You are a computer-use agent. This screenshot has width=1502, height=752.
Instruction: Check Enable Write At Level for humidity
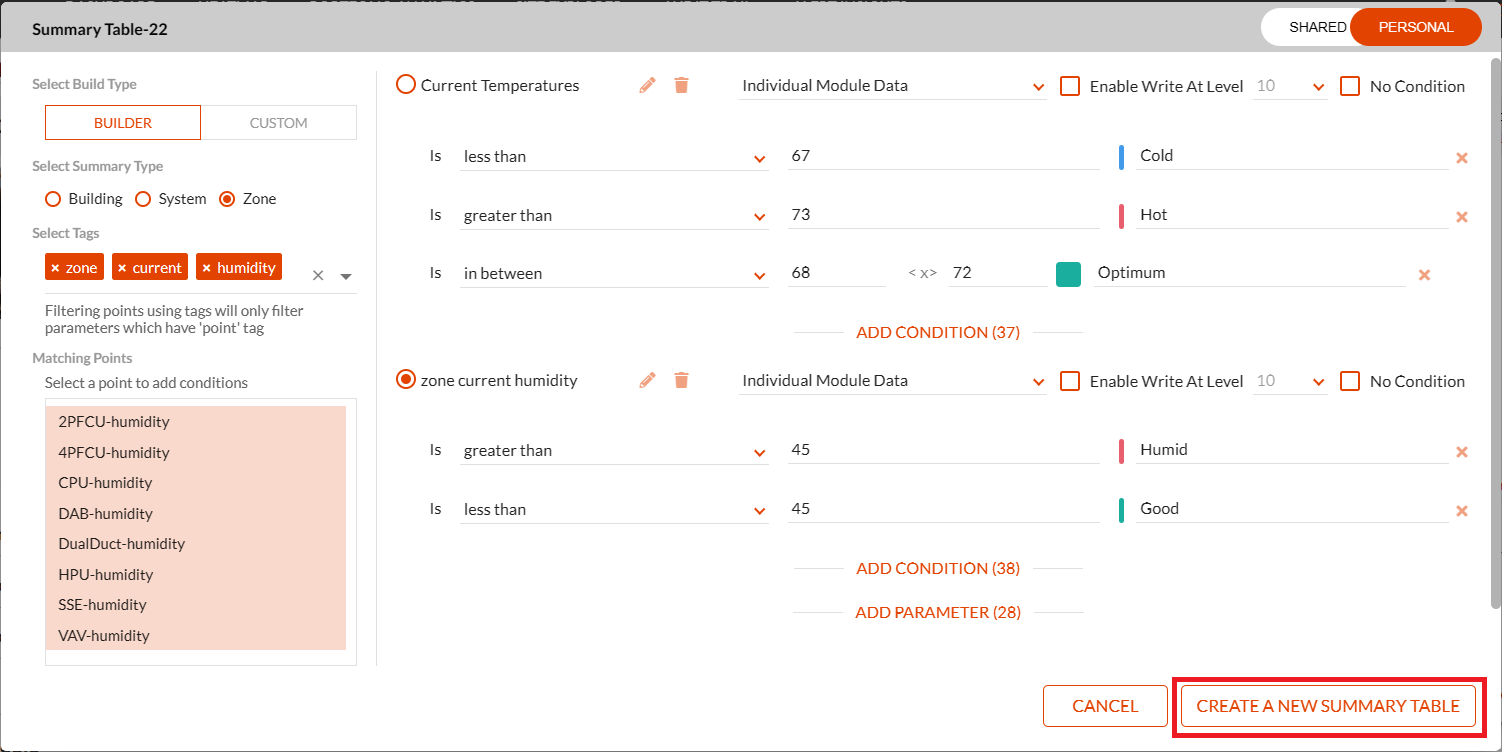1070,381
